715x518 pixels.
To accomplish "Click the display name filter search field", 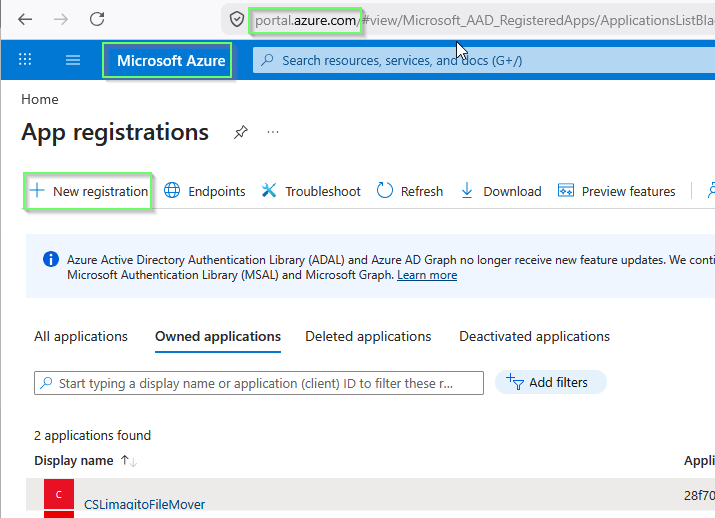I will click(259, 383).
